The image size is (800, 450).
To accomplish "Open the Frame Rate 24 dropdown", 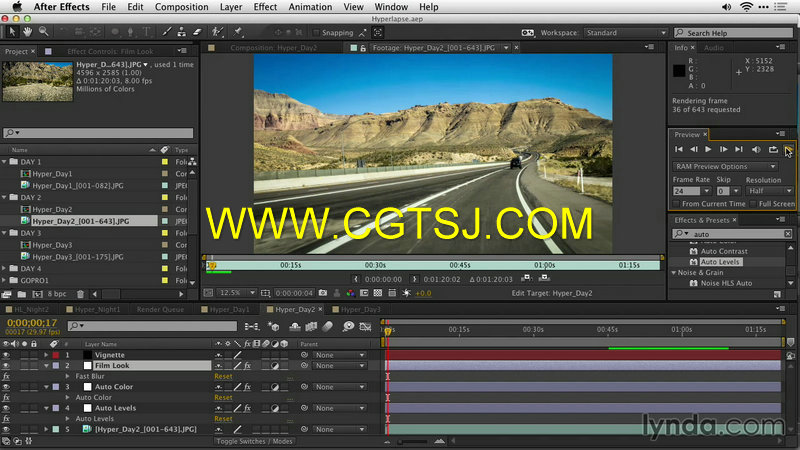I will click(707, 191).
